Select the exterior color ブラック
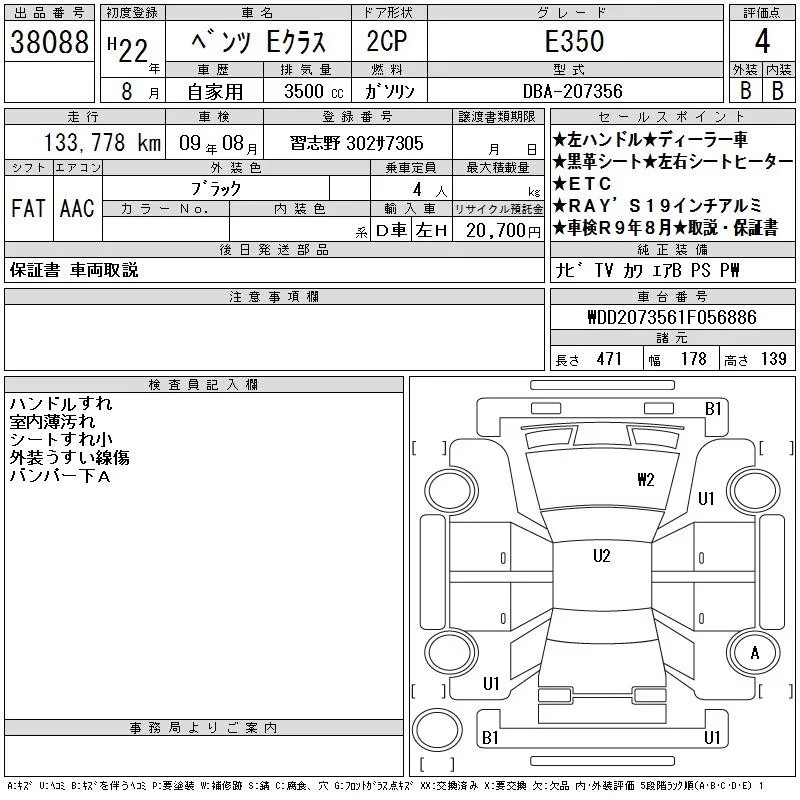The height and width of the screenshot is (800, 800). point(216,189)
